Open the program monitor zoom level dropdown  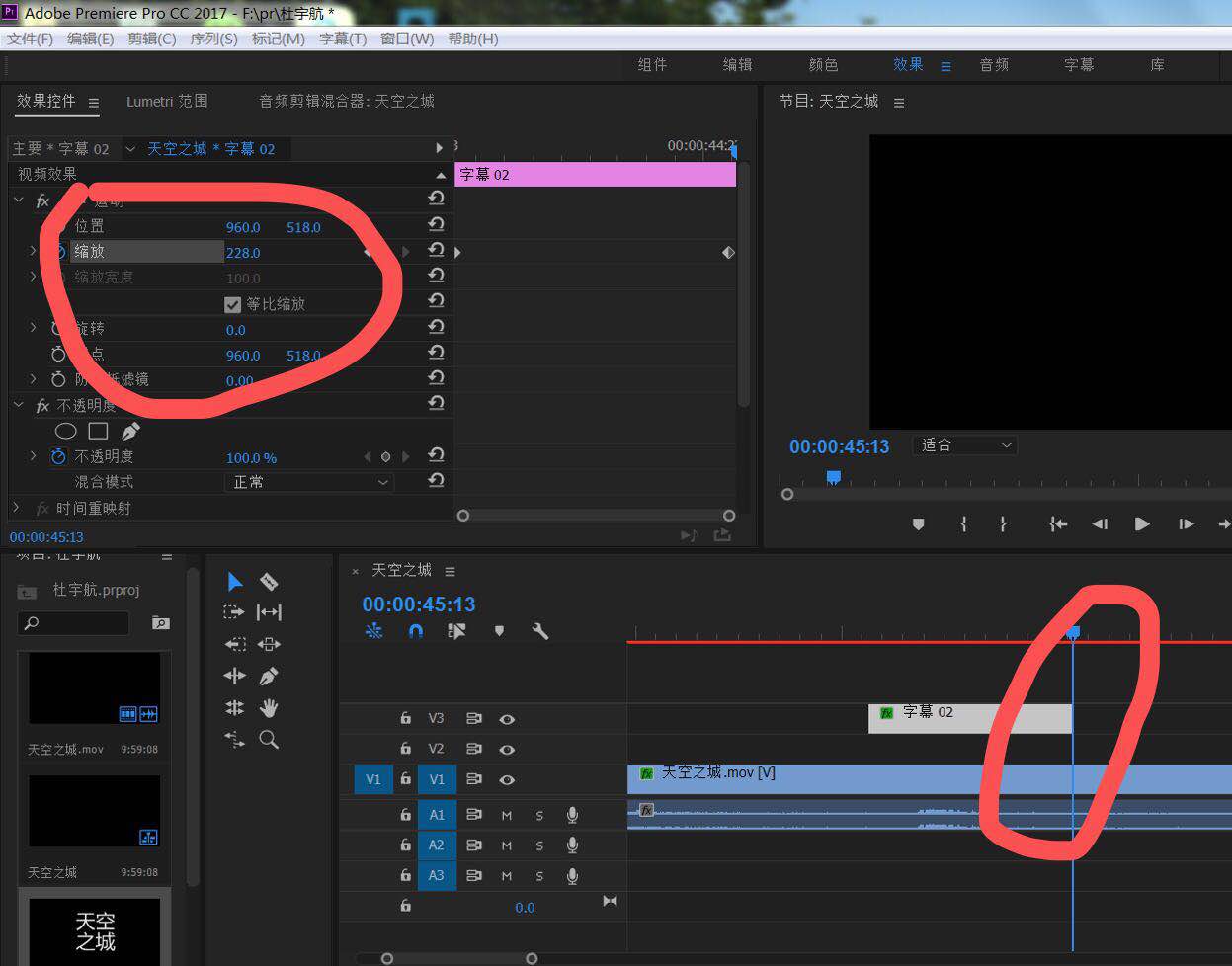965,445
